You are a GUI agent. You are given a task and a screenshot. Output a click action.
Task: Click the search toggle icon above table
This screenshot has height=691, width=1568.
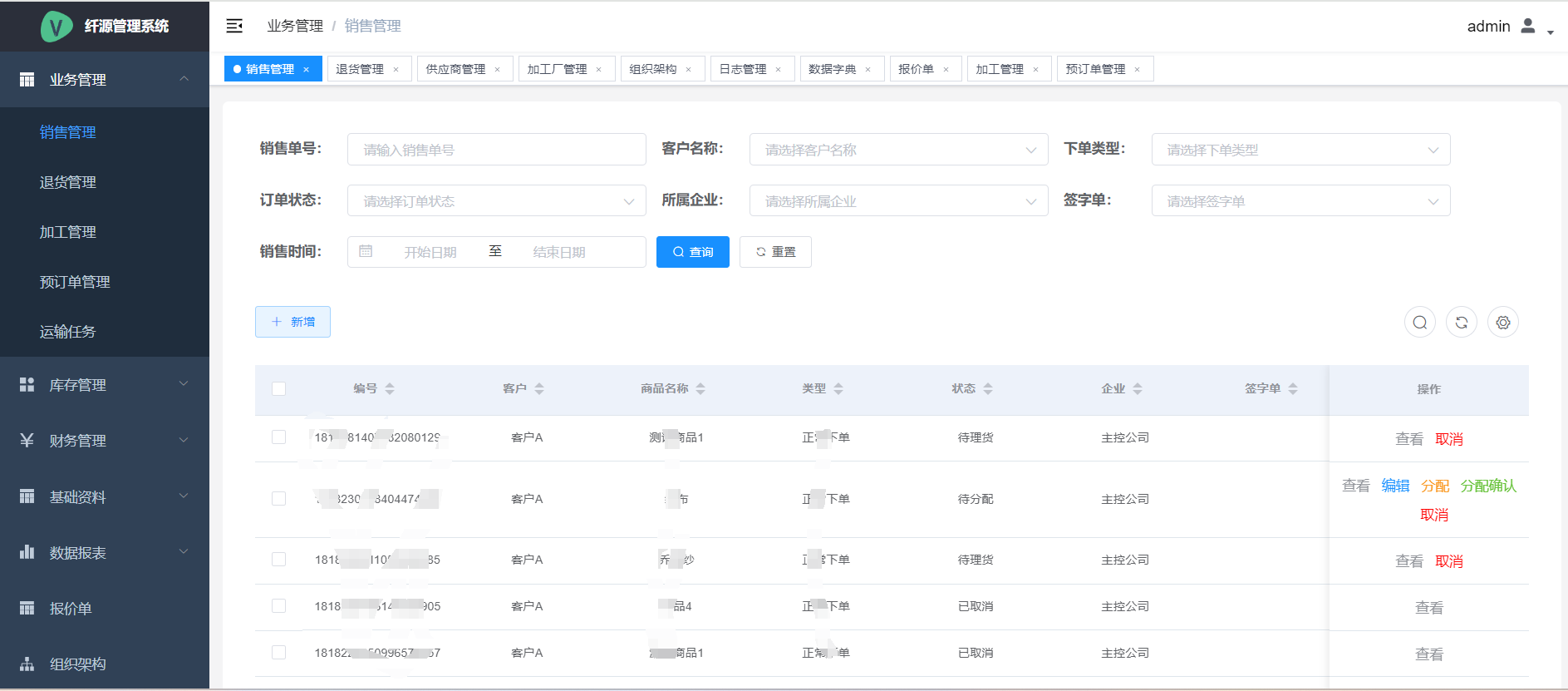click(1419, 323)
